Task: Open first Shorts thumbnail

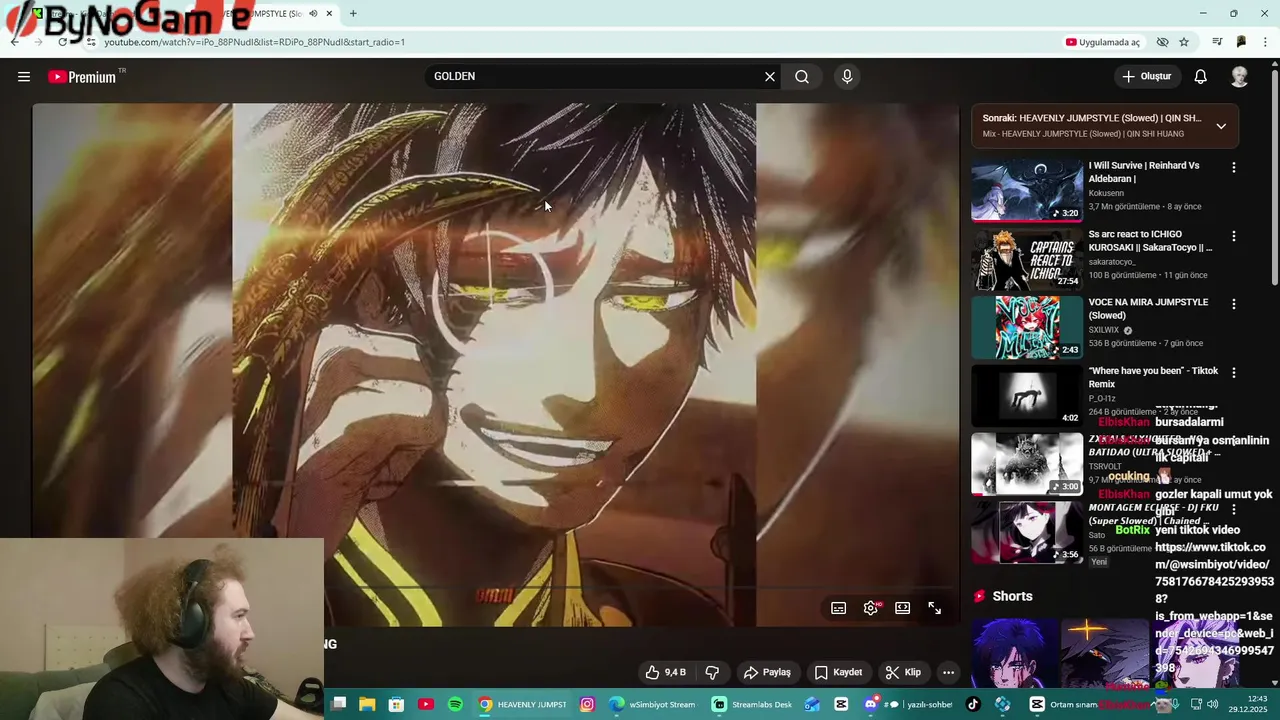Action: tap(1015, 652)
